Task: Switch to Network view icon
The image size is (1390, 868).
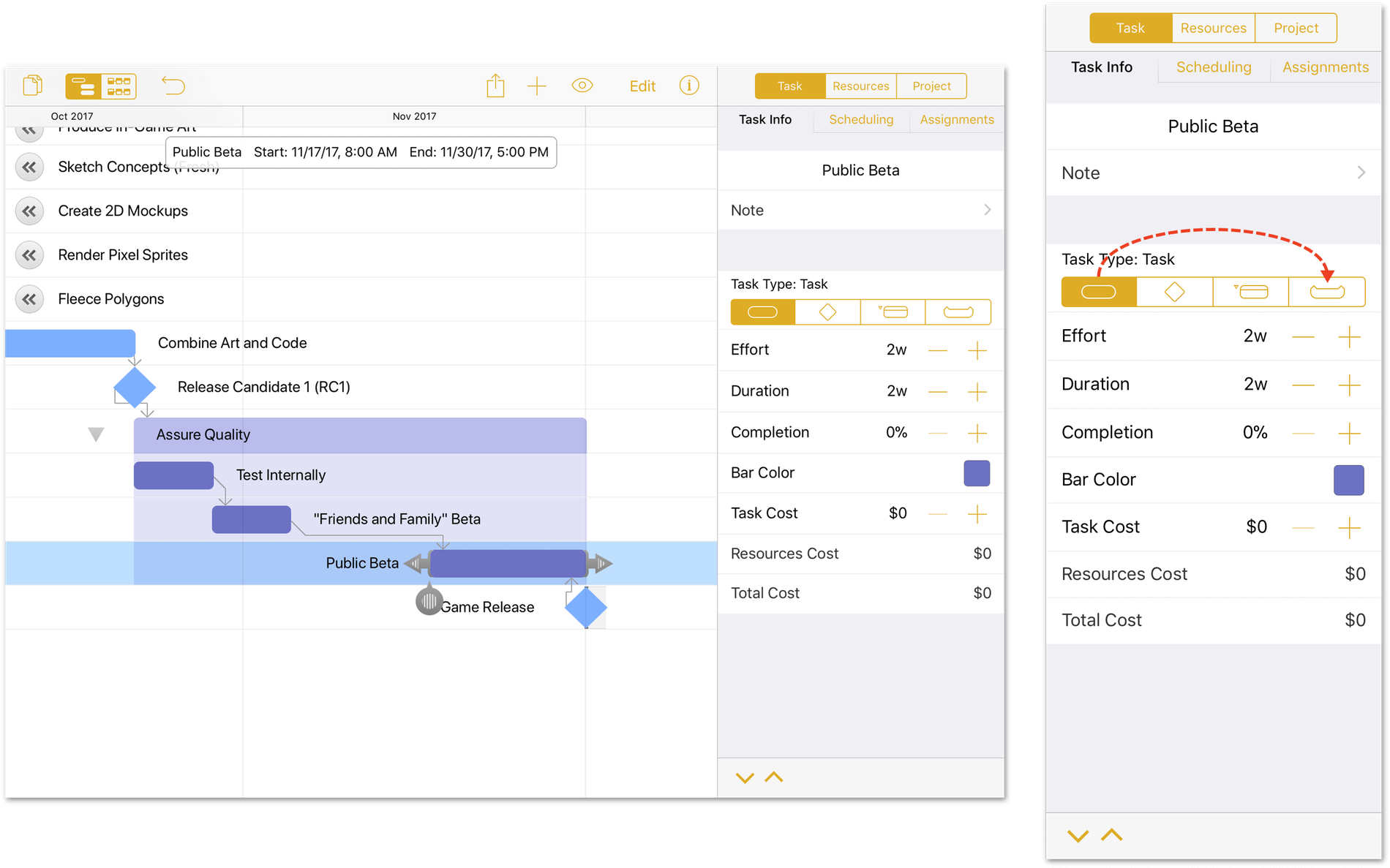Action: pos(119,86)
